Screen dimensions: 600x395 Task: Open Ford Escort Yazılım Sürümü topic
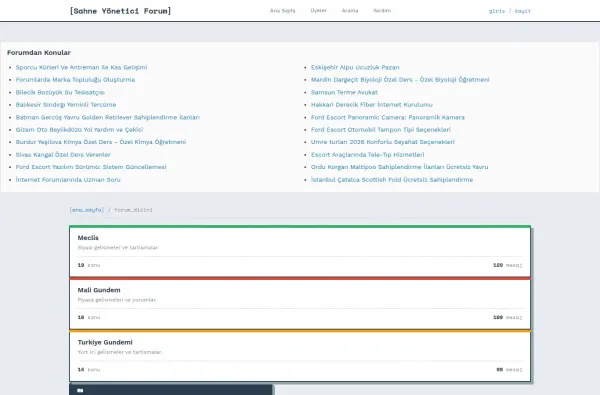91,167
